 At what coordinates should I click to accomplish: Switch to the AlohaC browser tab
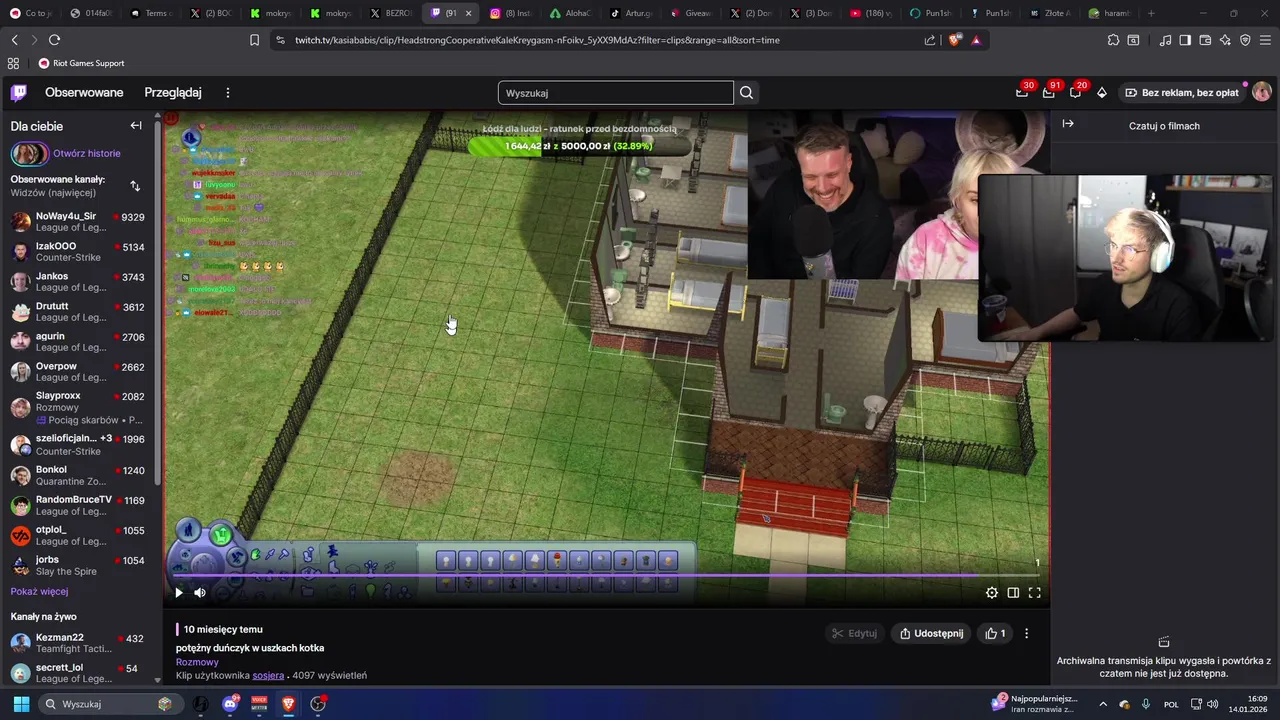point(570,13)
